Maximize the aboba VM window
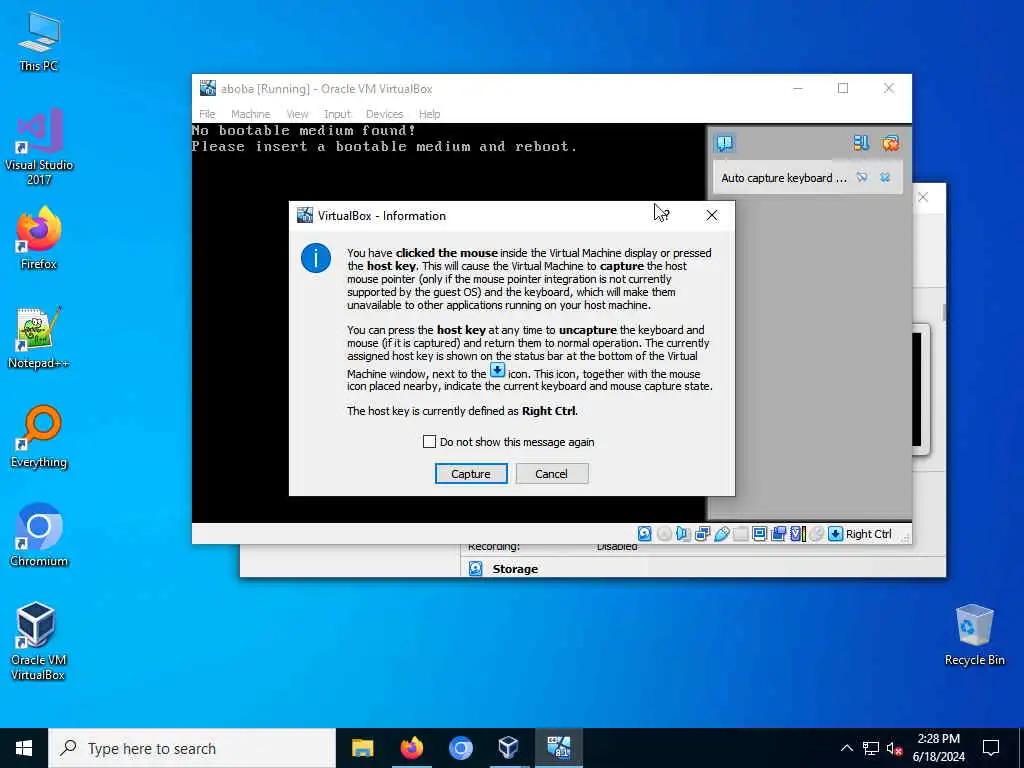The height and width of the screenshot is (768, 1024). tap(843, 88)
